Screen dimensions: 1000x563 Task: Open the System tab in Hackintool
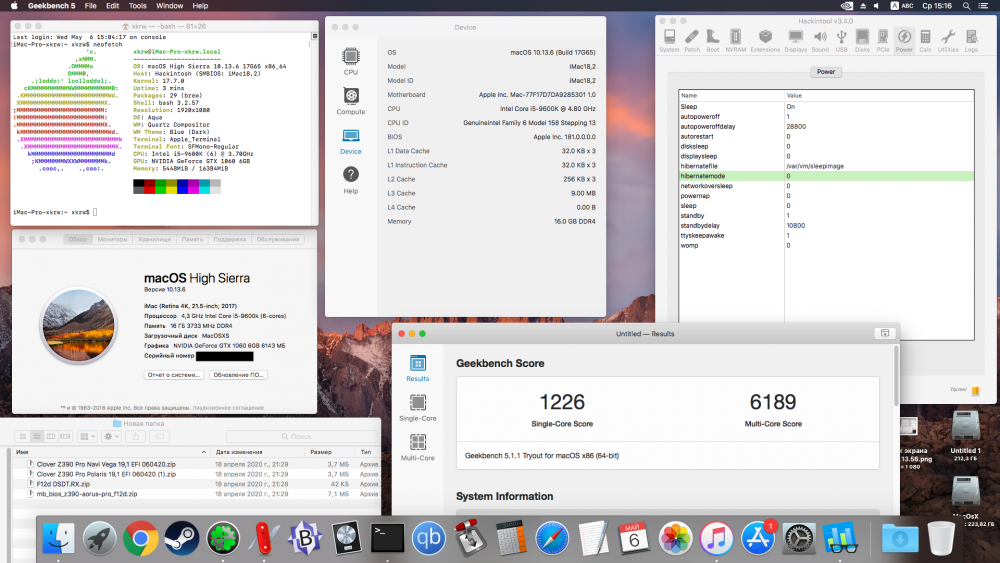pyautogui.click(x=669, y=40)
